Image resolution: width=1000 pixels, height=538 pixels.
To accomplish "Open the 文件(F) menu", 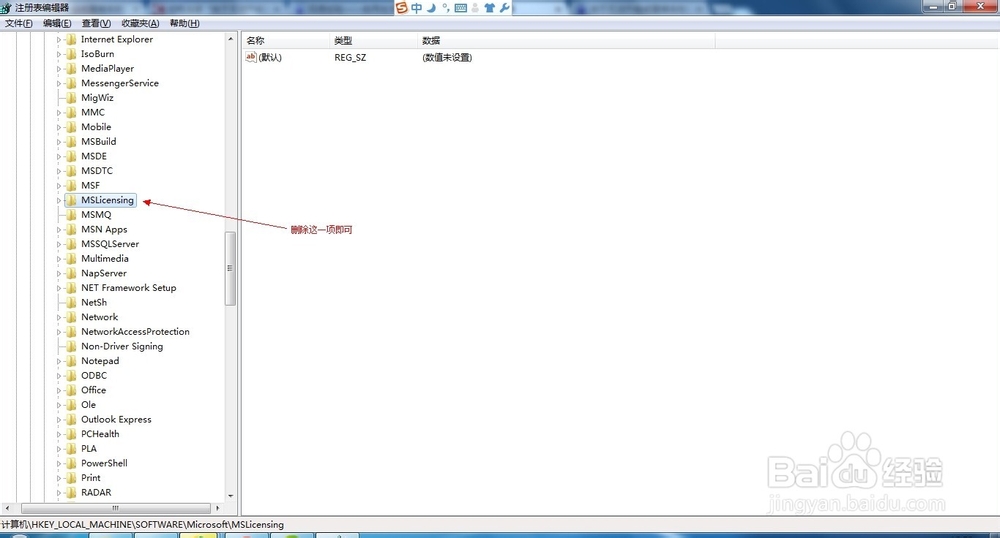I will coord(18,23).
